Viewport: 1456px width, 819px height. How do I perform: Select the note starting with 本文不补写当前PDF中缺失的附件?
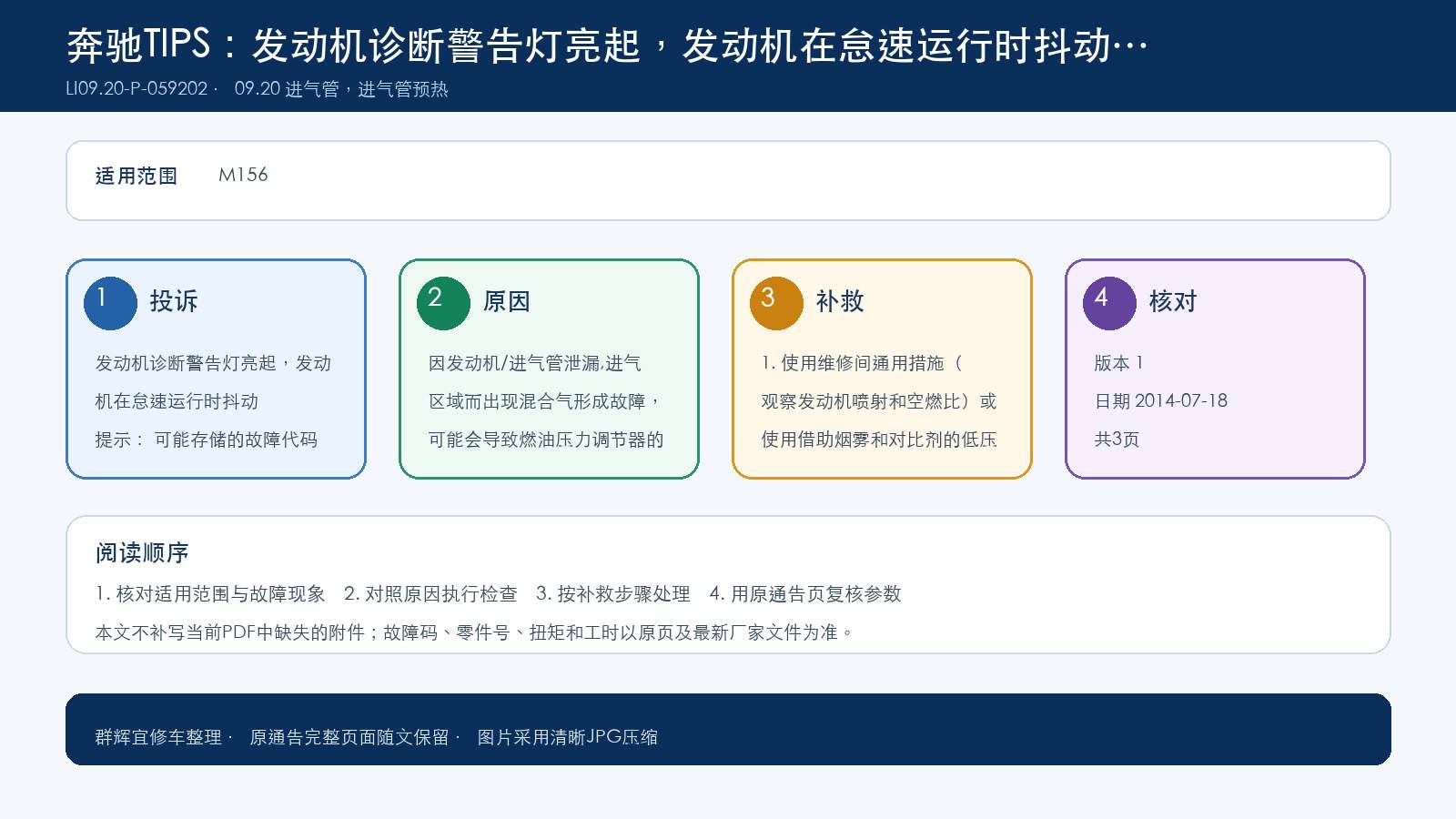point(474,632)
